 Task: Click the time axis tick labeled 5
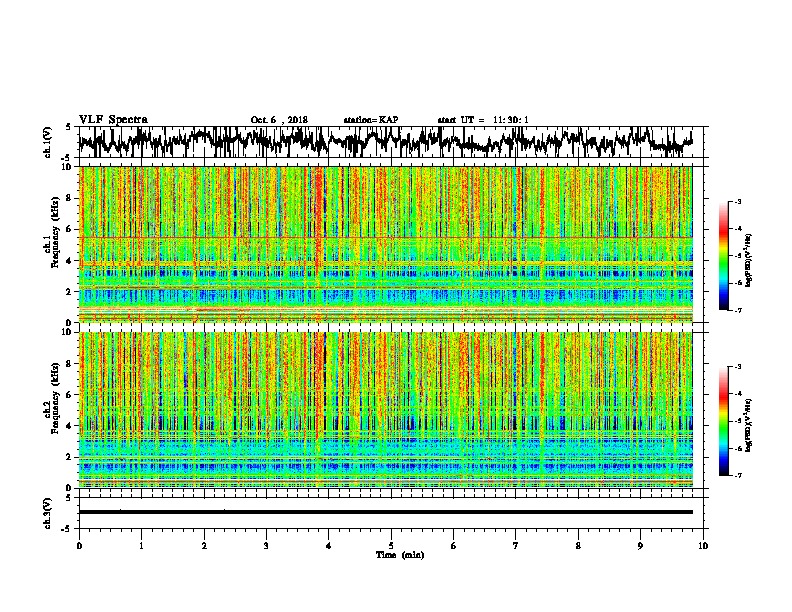pos(391,545)
